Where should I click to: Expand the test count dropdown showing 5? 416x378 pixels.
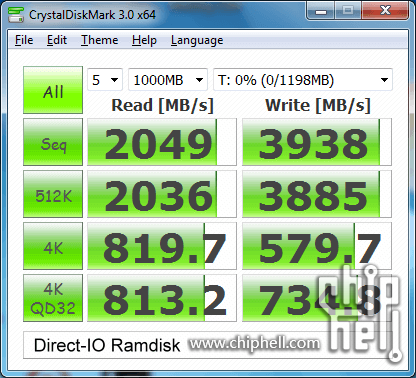coord(105,80)
